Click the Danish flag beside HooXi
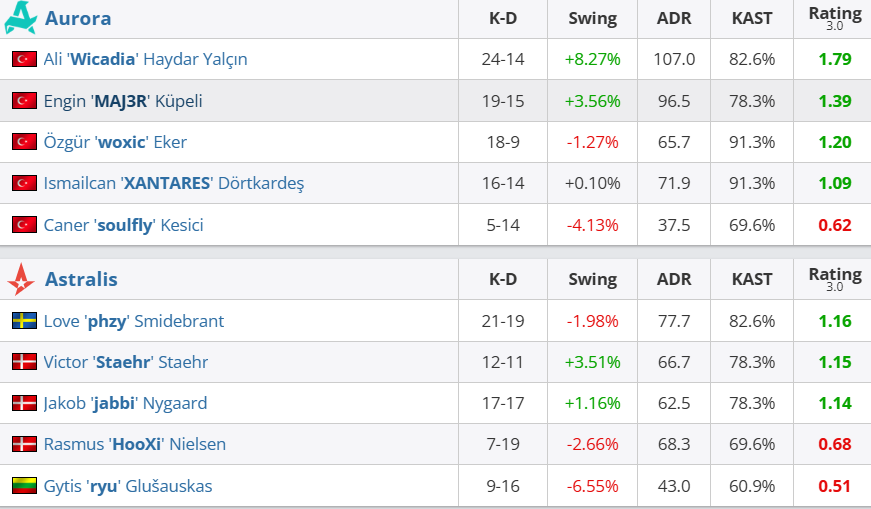This screenshot has height=509, width=871. coord(24,444)
